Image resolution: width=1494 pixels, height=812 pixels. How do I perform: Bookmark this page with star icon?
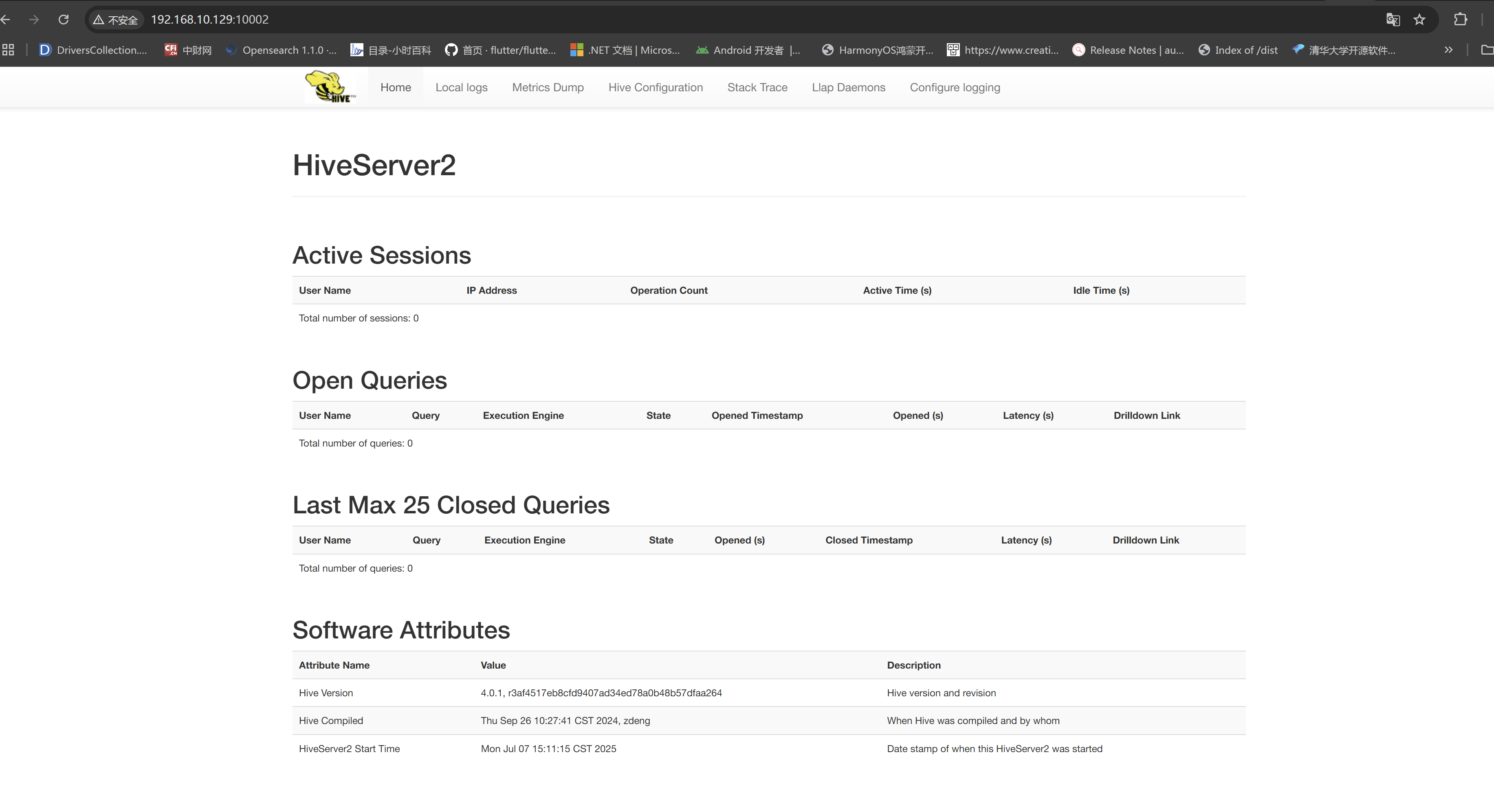click(x=1419, y=20)
